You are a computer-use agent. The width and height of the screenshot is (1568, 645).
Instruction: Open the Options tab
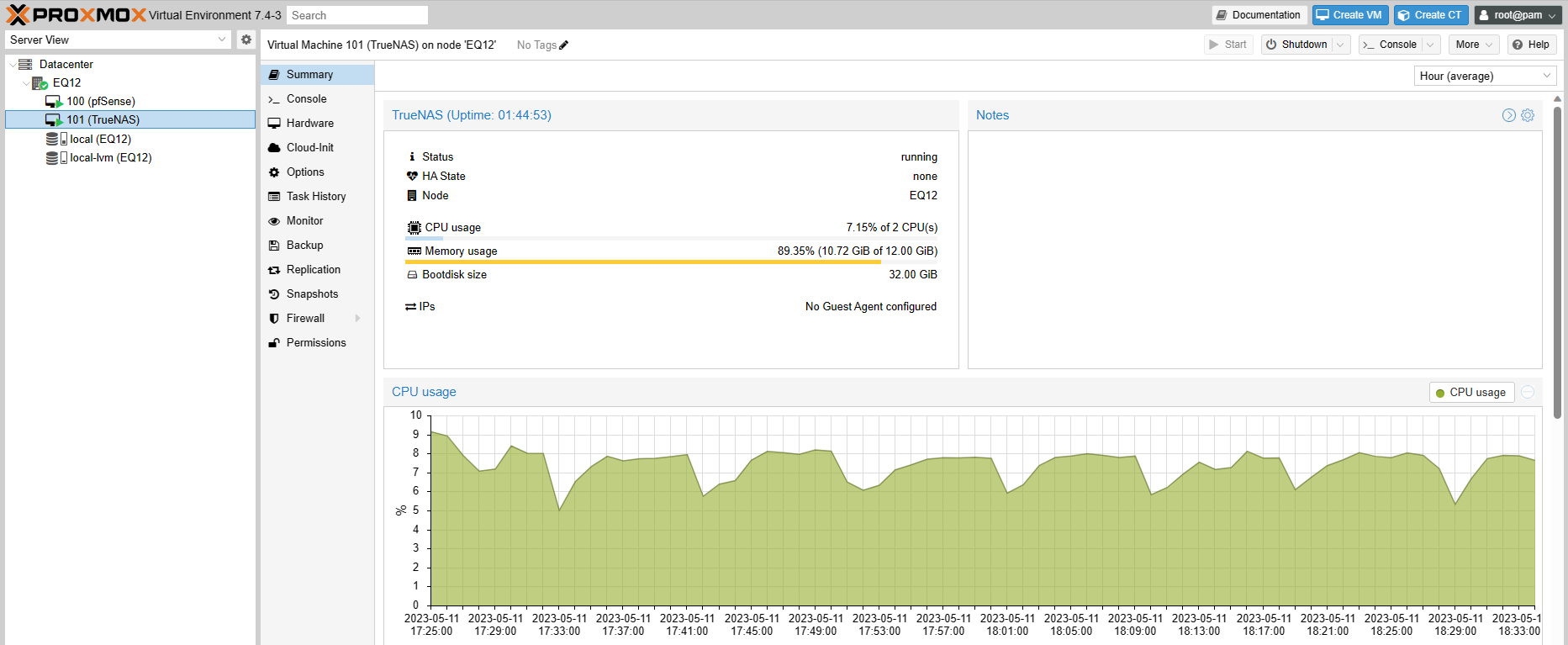[x=317, y=172]
